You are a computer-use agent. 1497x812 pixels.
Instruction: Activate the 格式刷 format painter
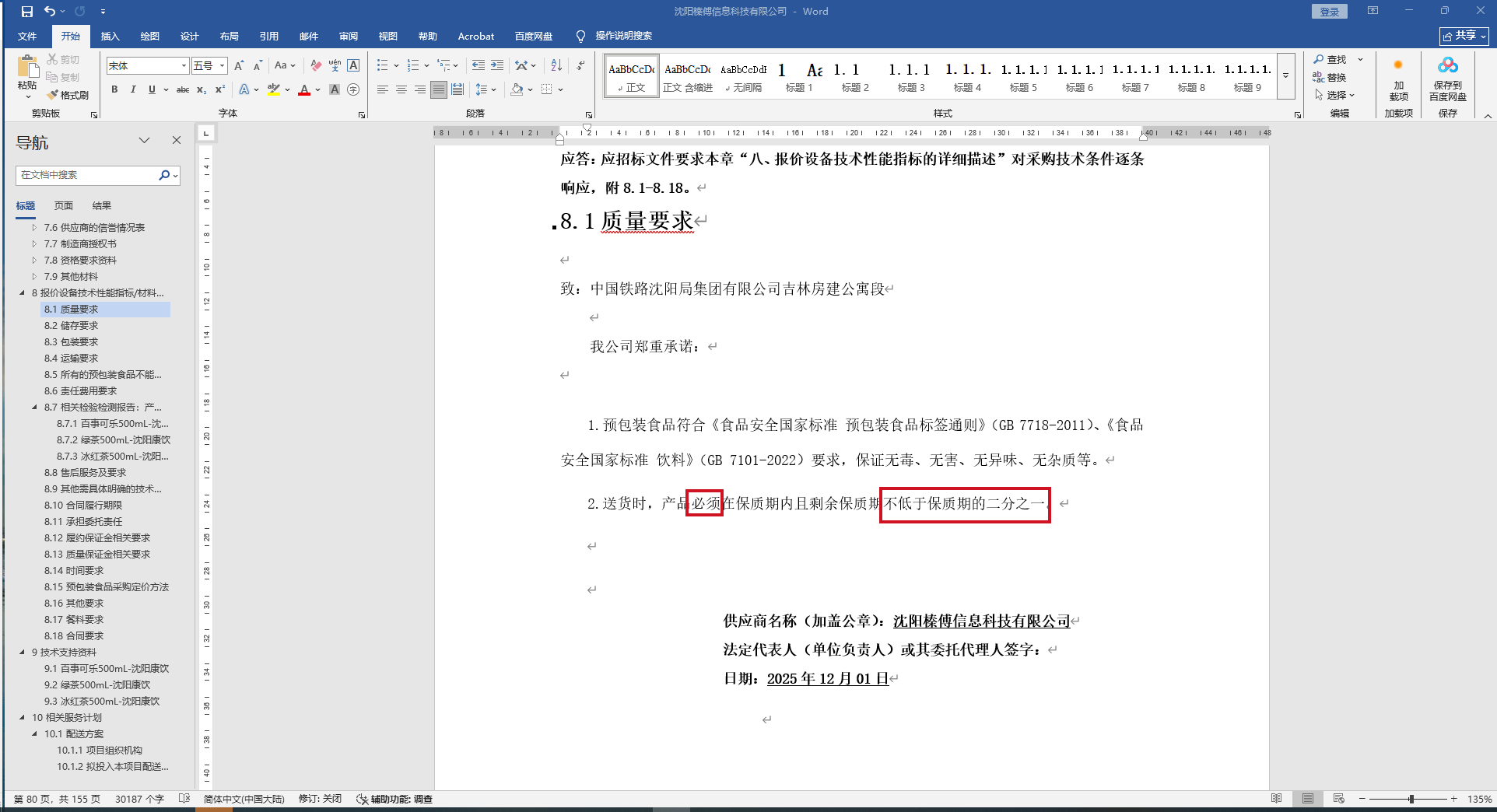[x=68, y=95]
